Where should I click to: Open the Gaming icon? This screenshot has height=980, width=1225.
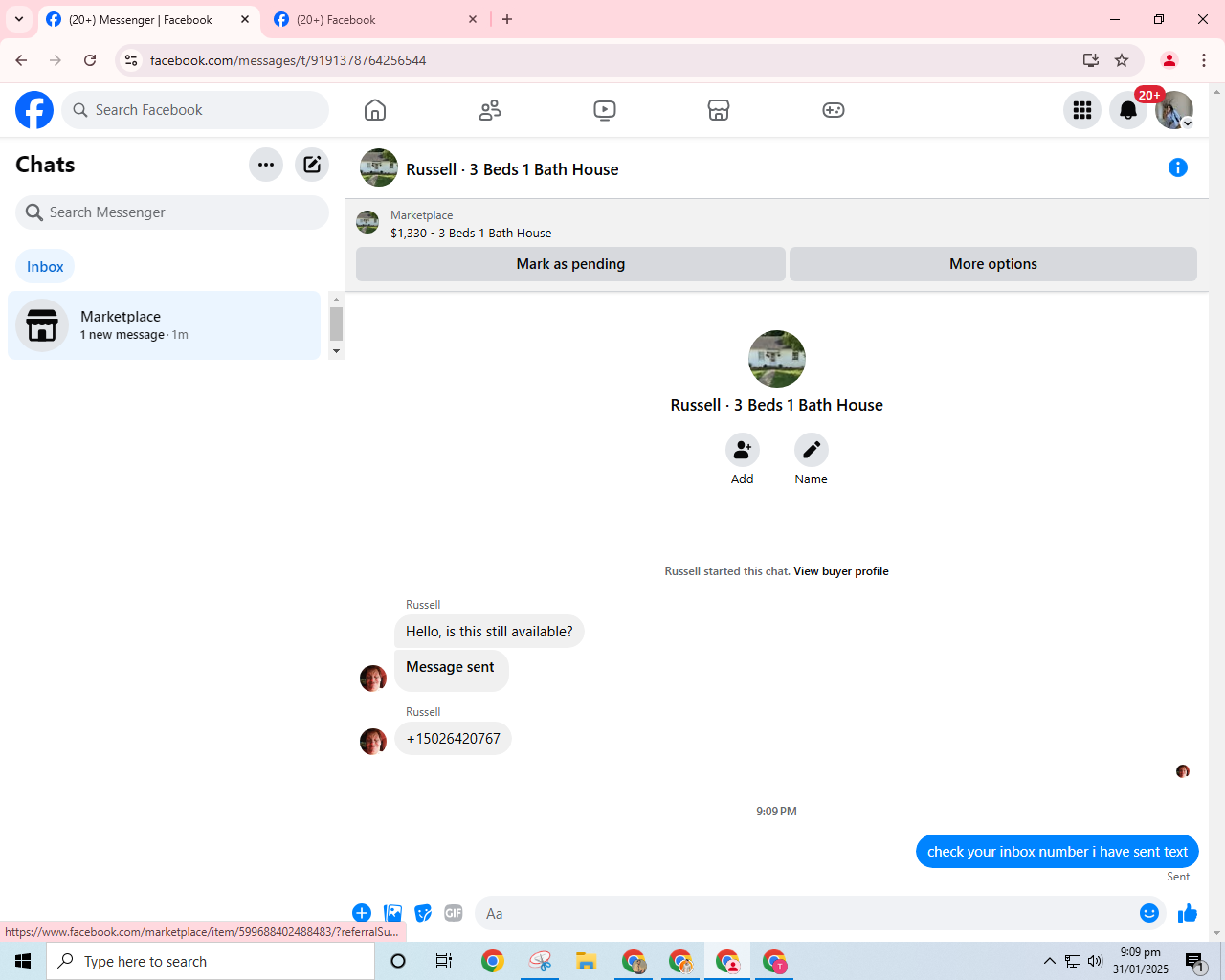[834, 110]
